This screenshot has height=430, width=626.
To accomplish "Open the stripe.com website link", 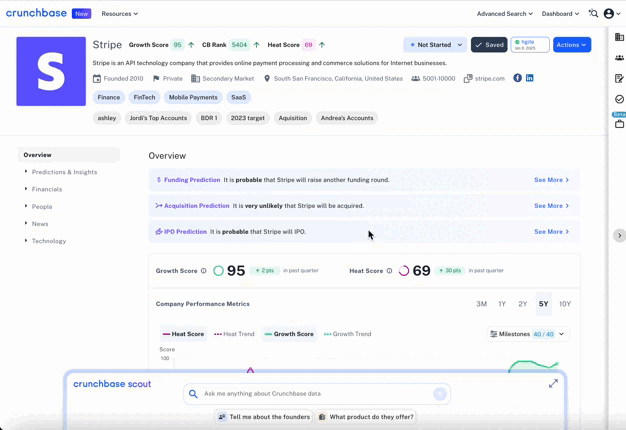I will tap(489, 79).
